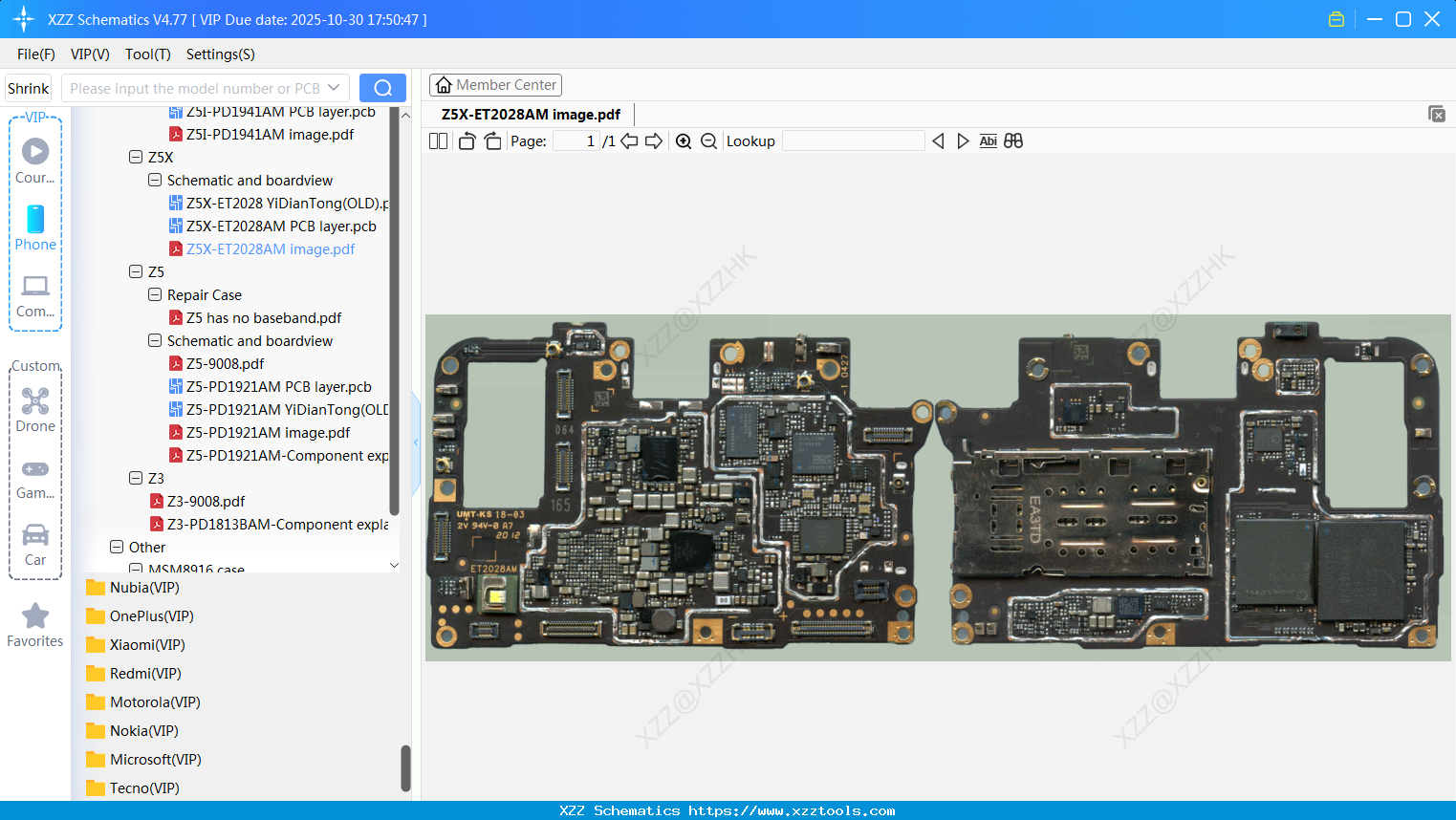Collapse the Repair Case folder node

click(x=155, y=294)
